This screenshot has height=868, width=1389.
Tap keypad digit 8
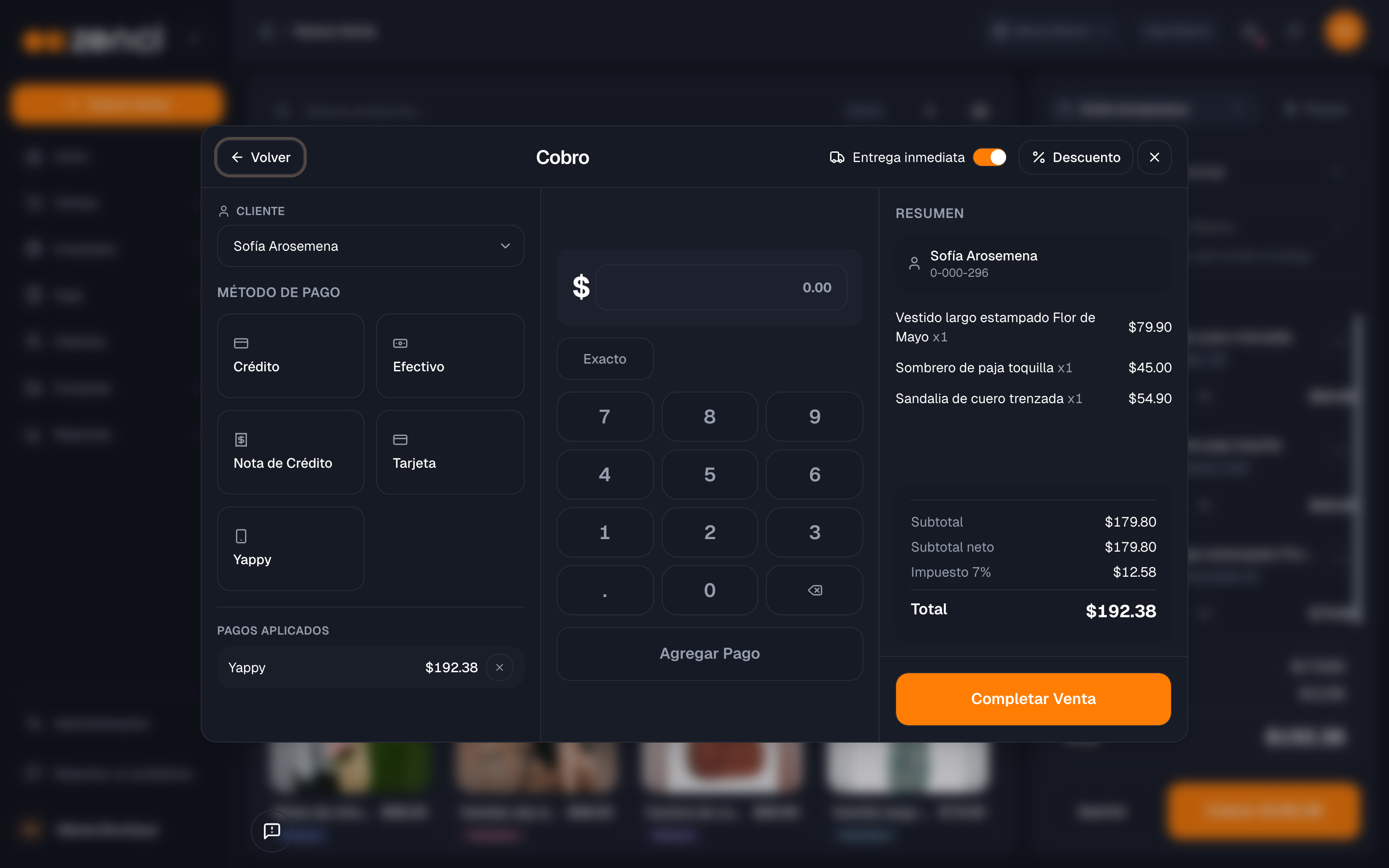709,417
